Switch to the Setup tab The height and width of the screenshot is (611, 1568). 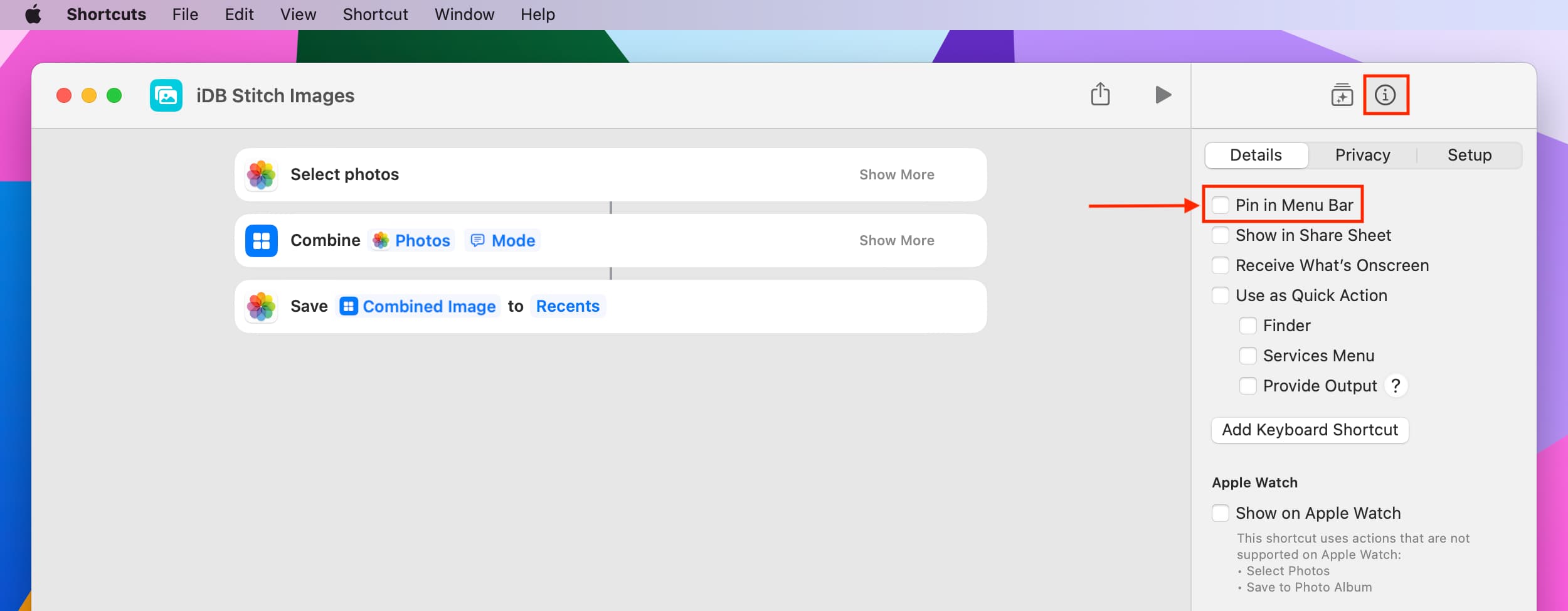[x=1469, y=155]
